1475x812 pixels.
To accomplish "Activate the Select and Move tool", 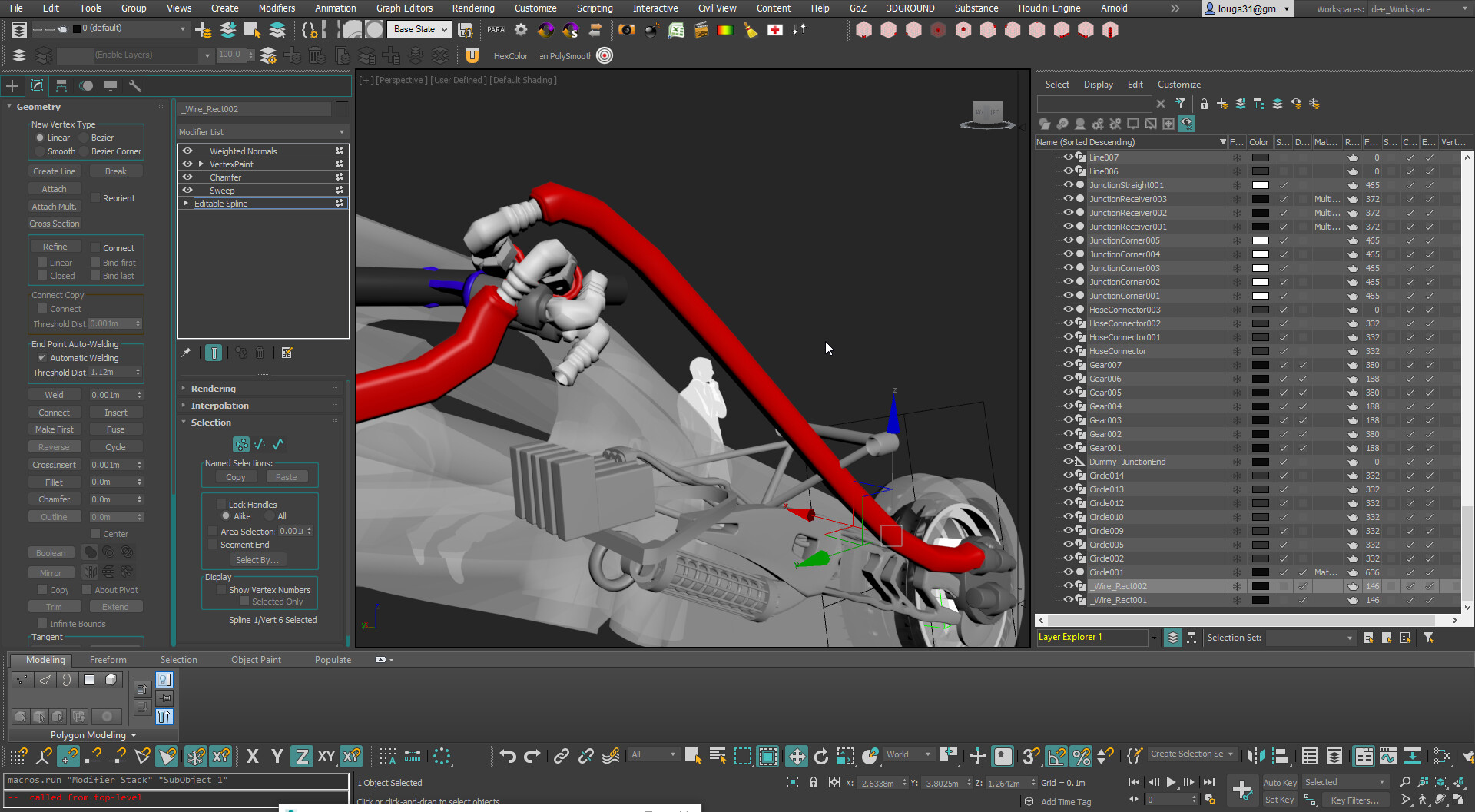I will (797, 757).
